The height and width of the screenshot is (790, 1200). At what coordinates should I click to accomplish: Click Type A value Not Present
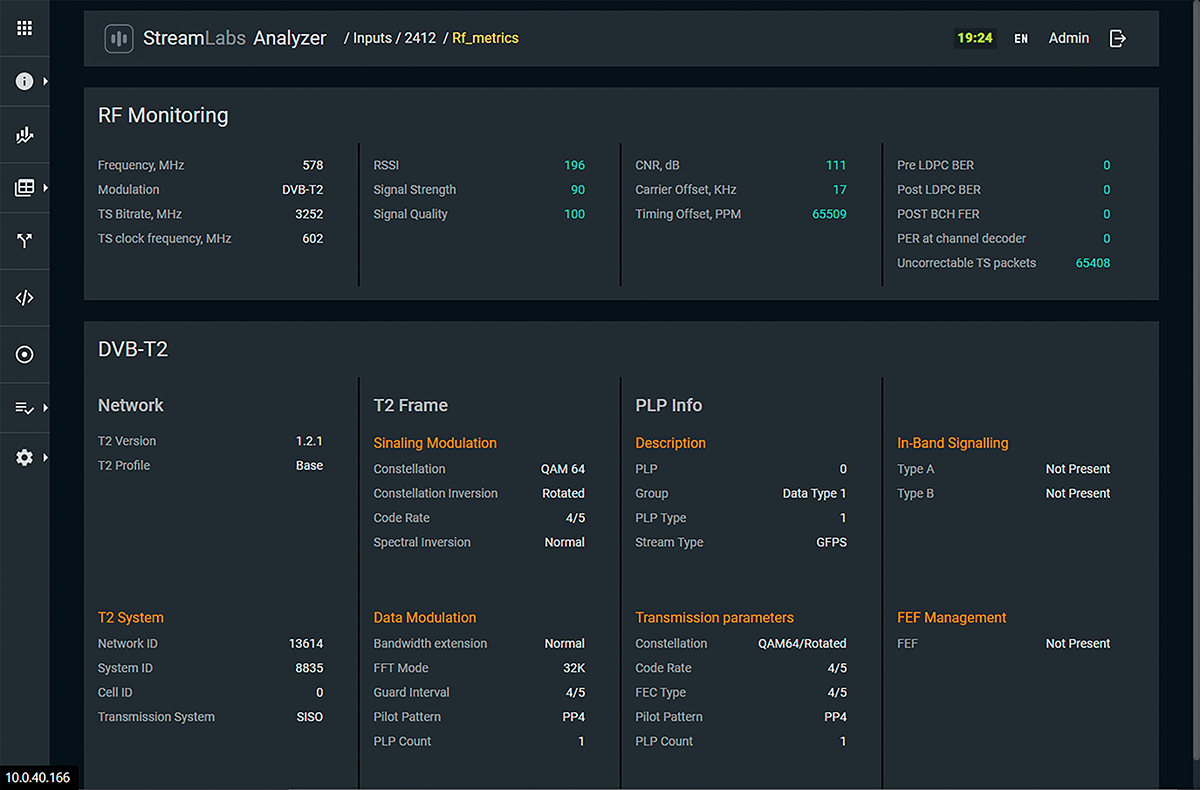[1078, 469]
